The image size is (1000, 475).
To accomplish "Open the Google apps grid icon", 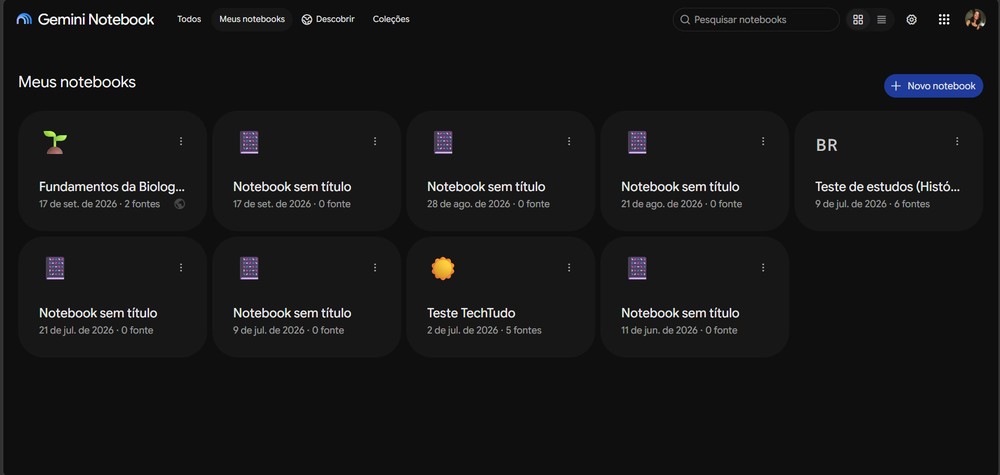I will pos(944,20).
